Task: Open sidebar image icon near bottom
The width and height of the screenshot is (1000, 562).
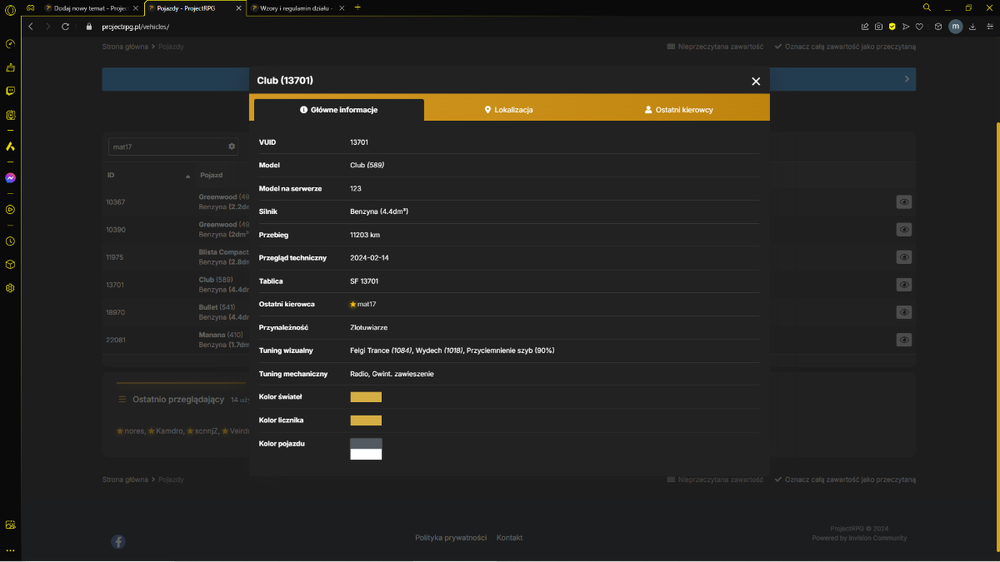Action: [x=10, y=525]
